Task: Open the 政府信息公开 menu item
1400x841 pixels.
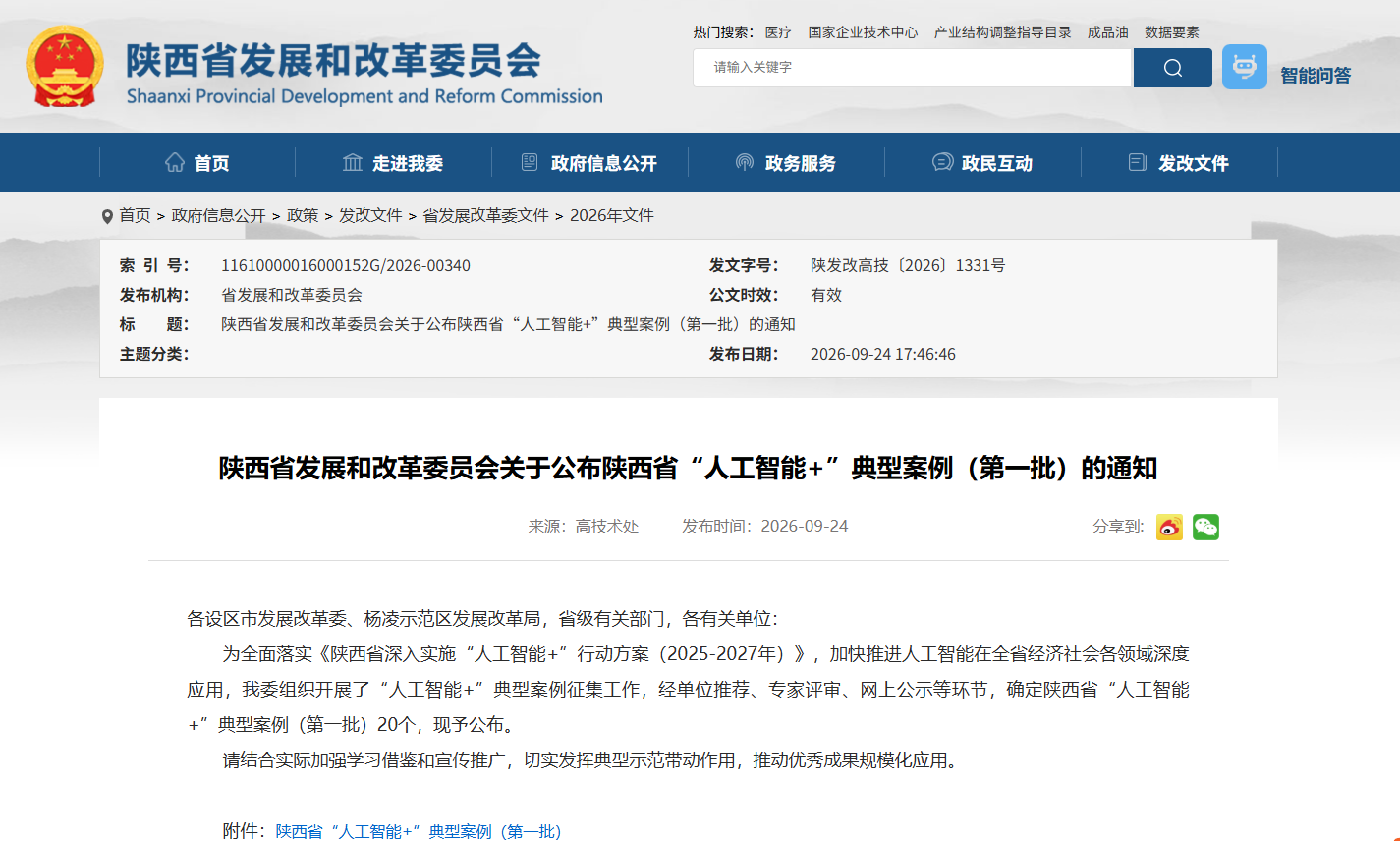Action: click(x=603, y=163)
